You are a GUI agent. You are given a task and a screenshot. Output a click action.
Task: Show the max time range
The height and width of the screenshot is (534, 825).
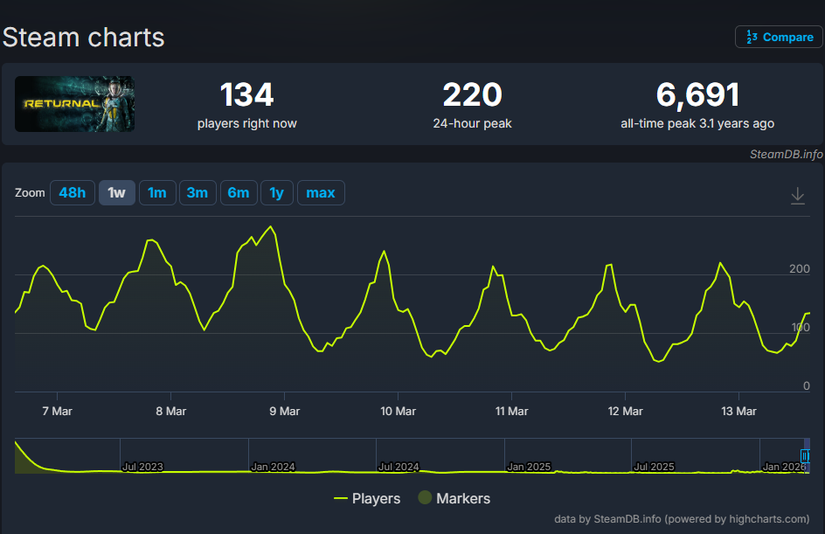point(320,192)
